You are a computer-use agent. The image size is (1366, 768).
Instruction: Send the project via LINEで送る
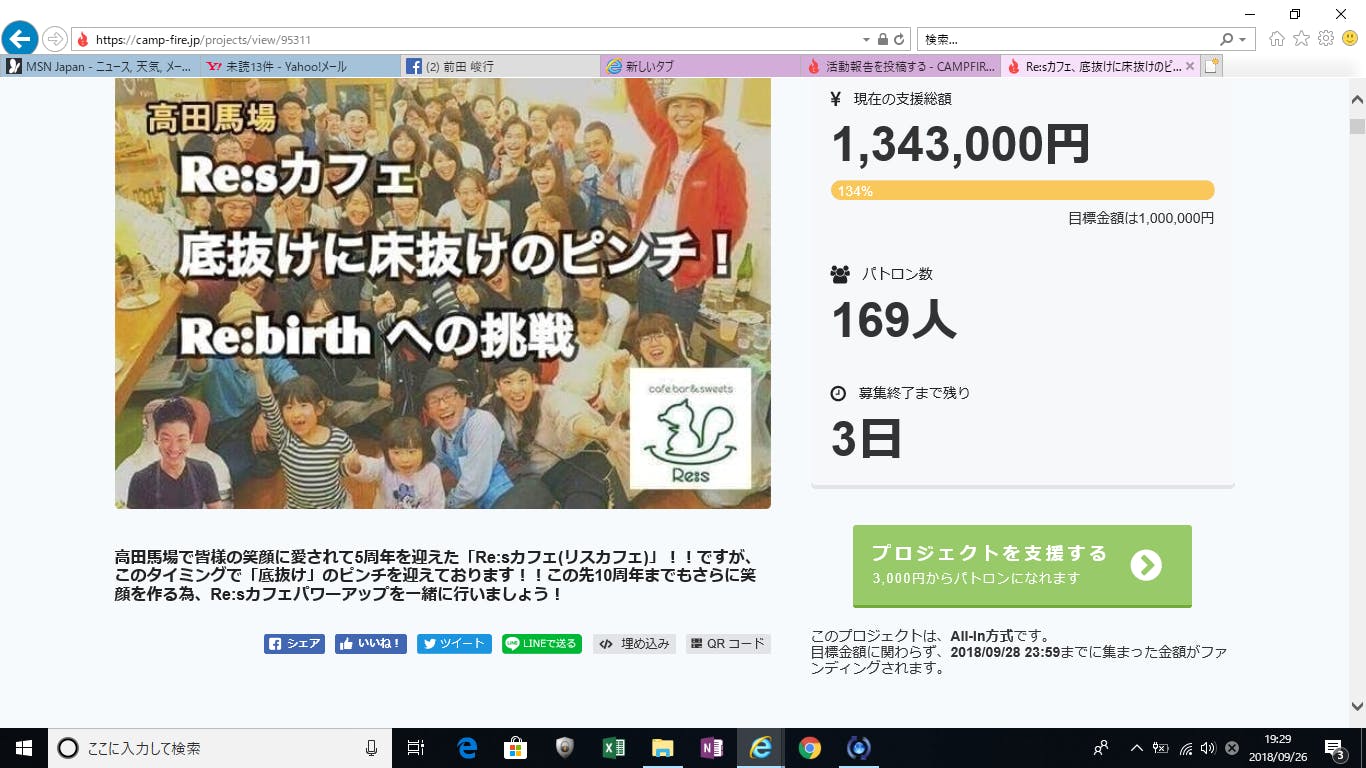(540, 644)
